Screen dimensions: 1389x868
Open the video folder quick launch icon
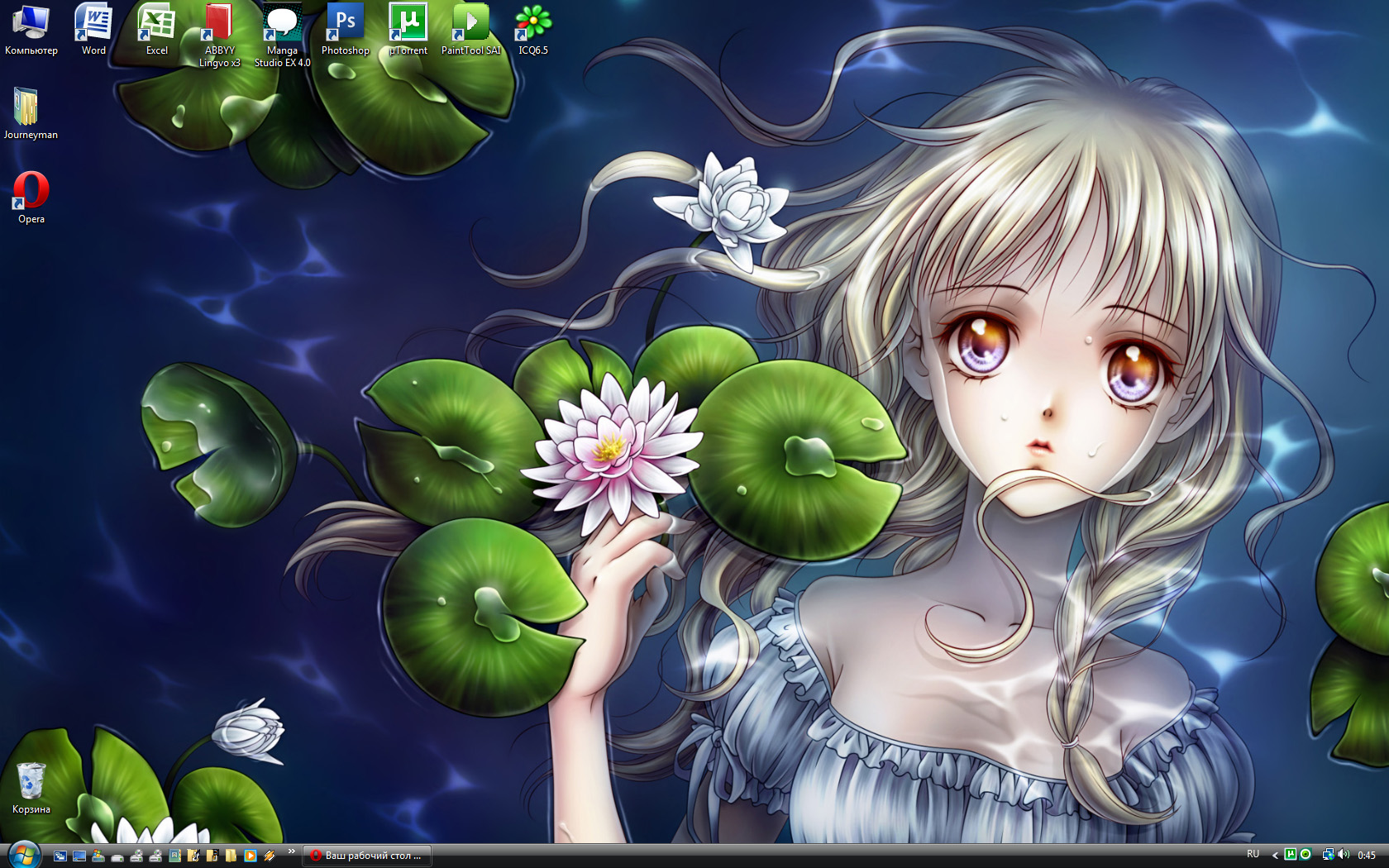212,856
